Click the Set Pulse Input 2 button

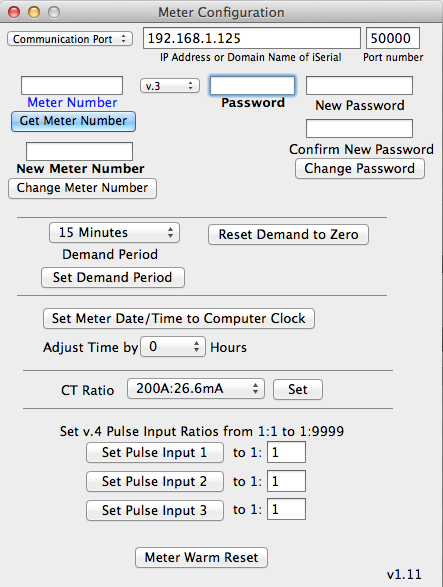(x=155, y=481)
